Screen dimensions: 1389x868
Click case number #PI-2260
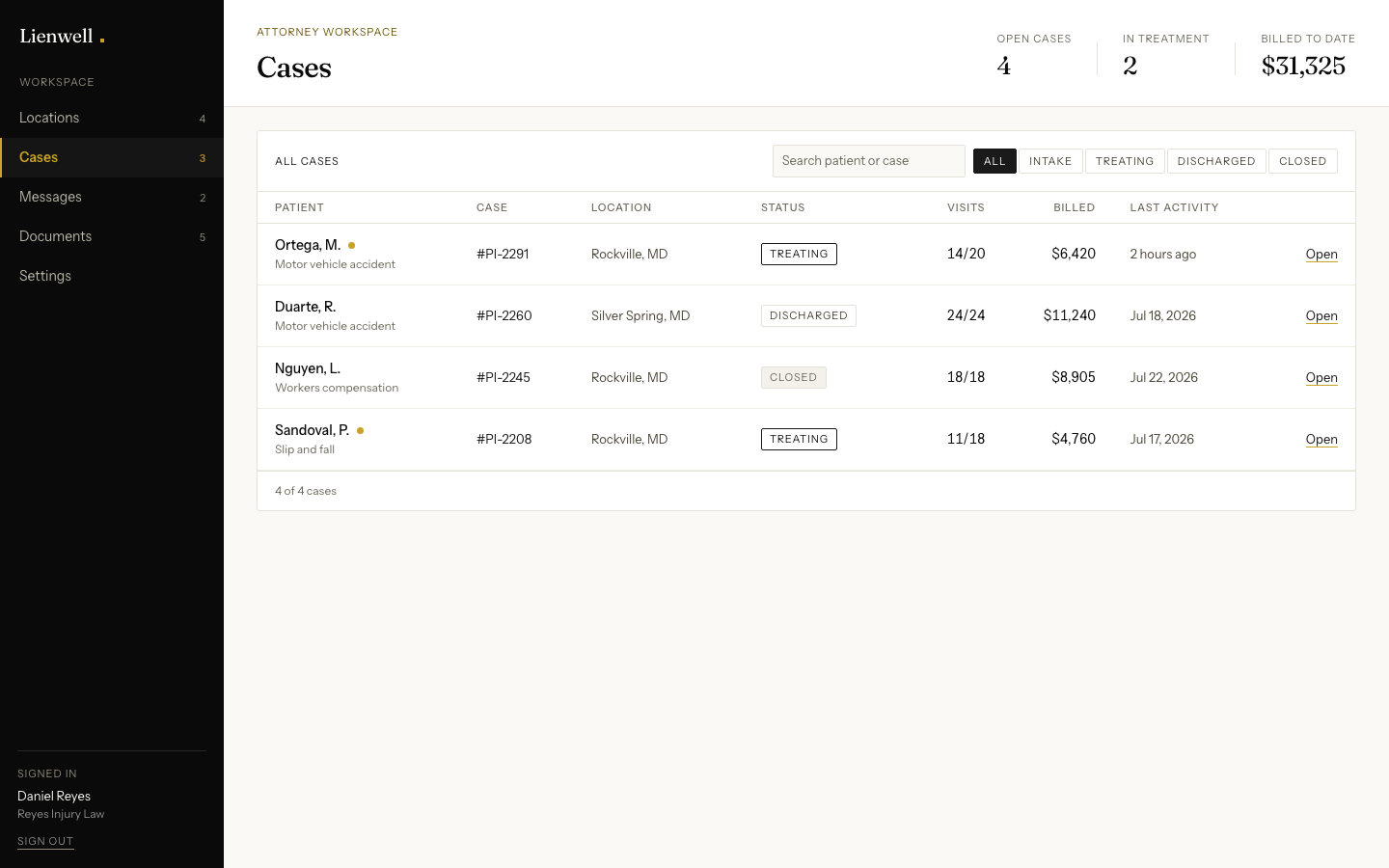pos(504,316)
